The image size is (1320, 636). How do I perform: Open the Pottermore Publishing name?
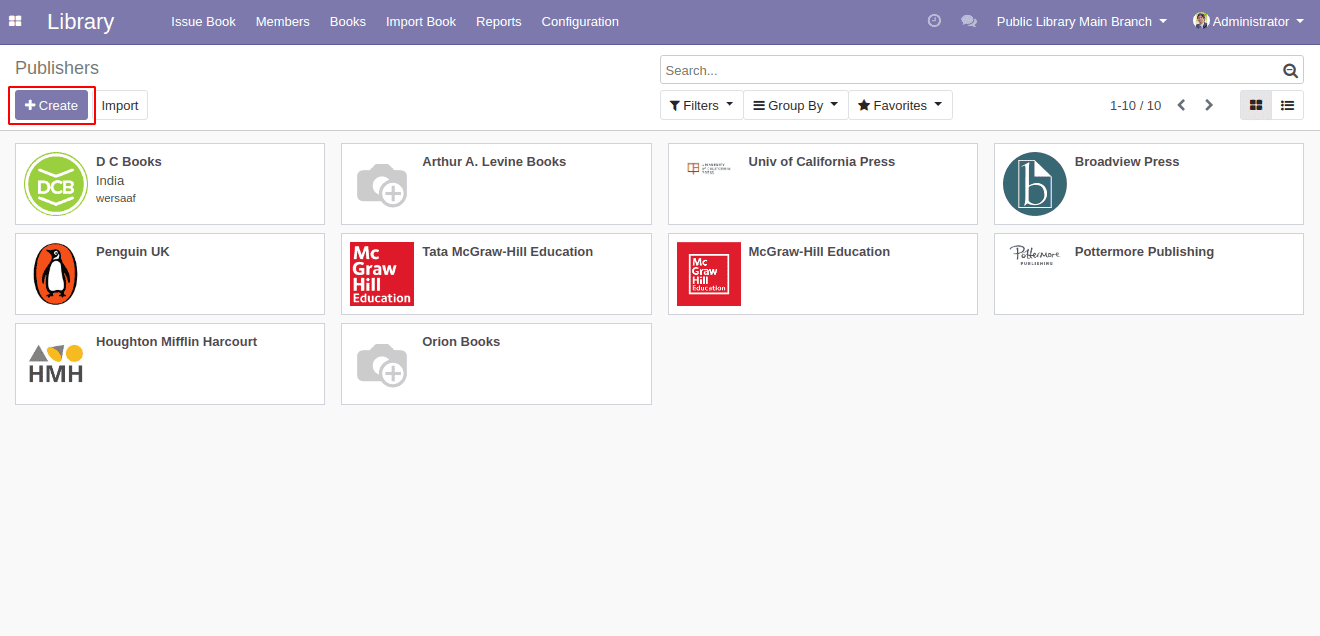click(x=1144, y=252)
